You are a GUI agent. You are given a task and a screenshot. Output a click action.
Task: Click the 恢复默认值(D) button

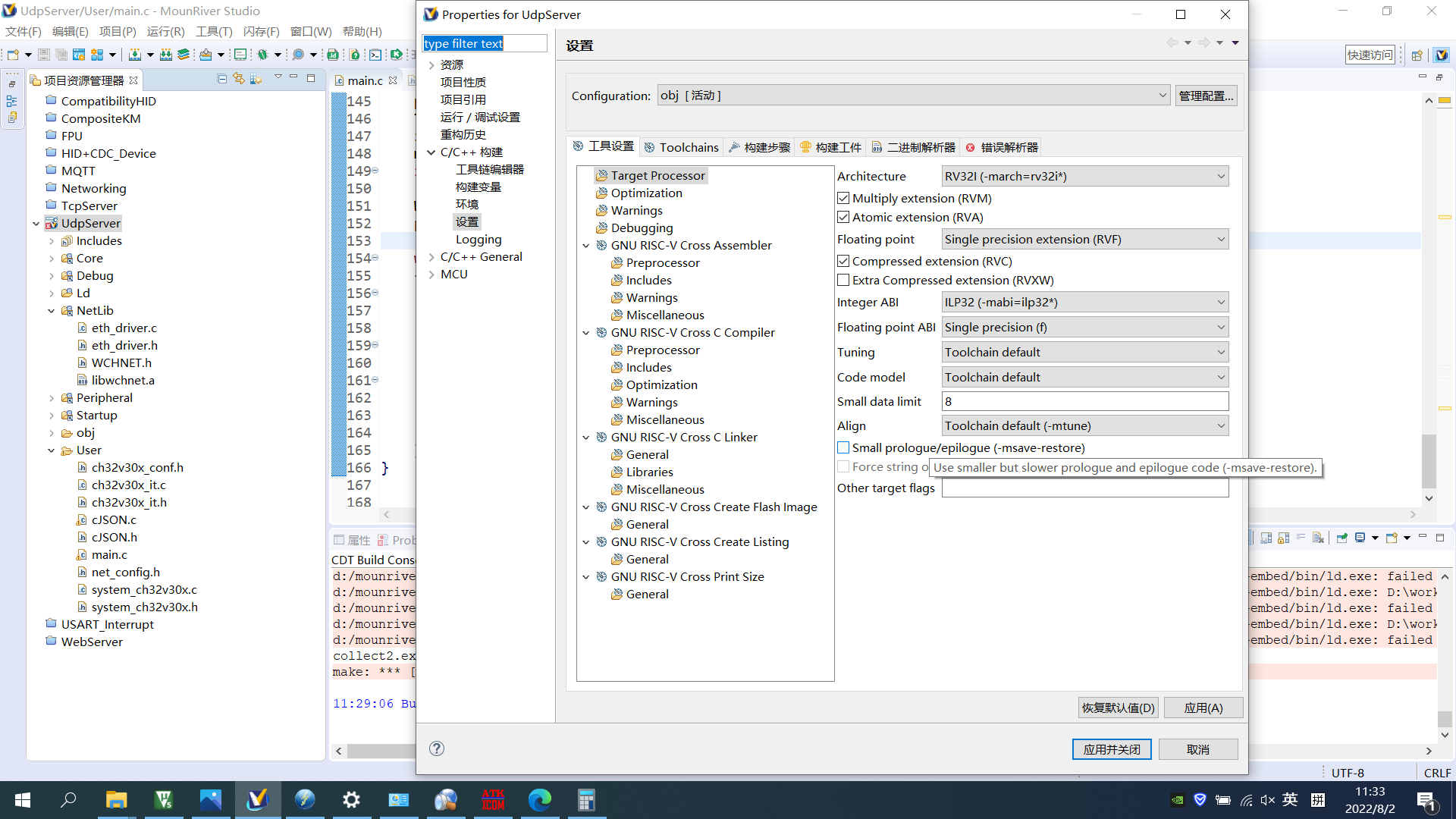click(1118, 708)
